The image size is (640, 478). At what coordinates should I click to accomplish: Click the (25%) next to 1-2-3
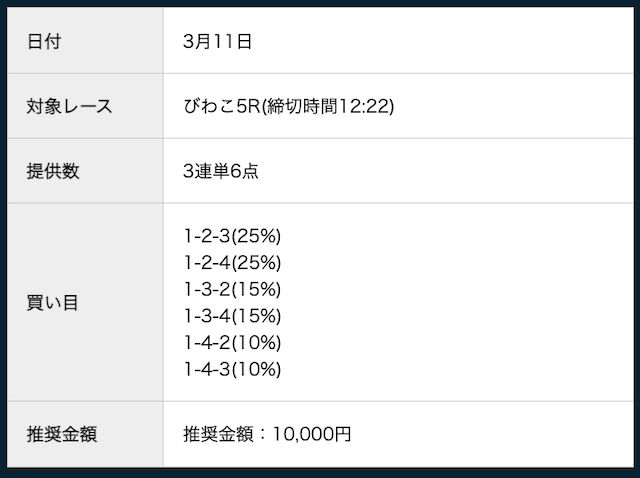(257, 237)
